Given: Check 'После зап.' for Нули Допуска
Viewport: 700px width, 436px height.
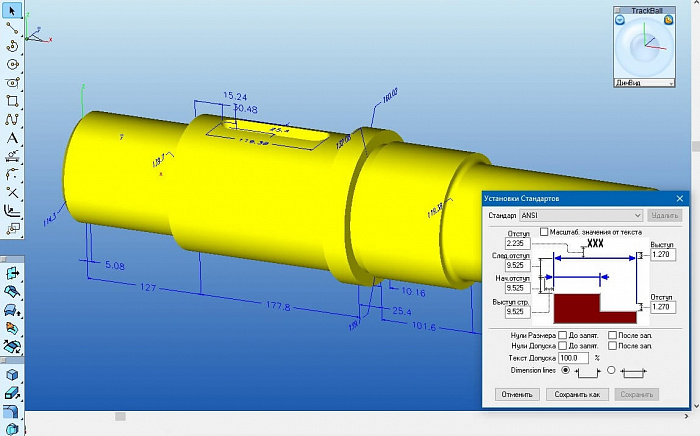Looking at the screenshot, I should pyautogui.click(x=612, y=346).
